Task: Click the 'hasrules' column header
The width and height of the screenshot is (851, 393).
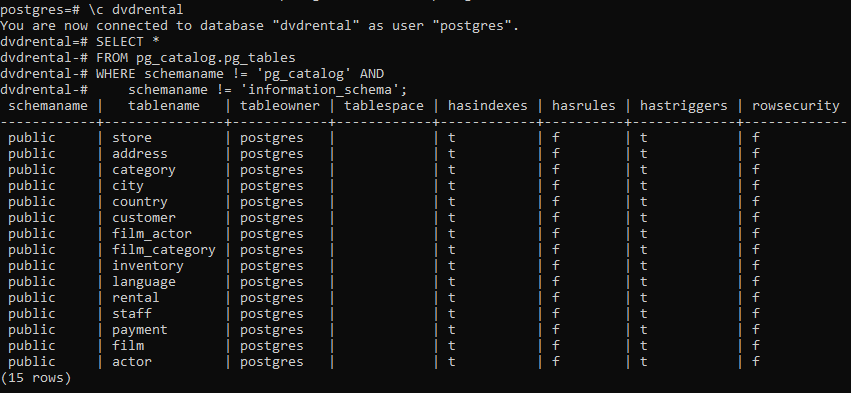Action: pyautogui.click(x=583, y=106)
